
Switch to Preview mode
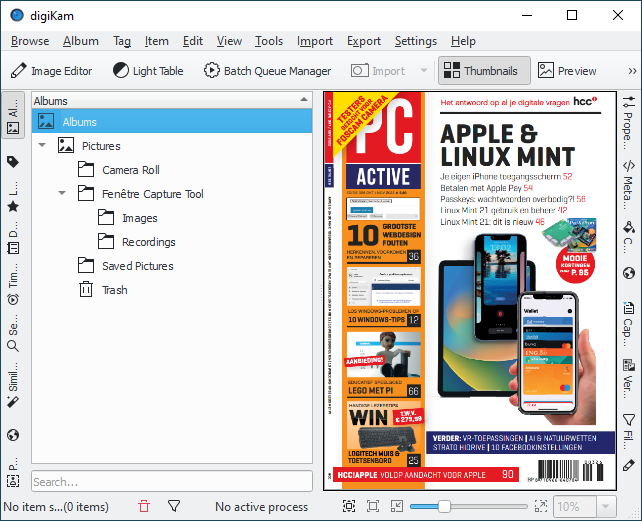tap(567, 71)
